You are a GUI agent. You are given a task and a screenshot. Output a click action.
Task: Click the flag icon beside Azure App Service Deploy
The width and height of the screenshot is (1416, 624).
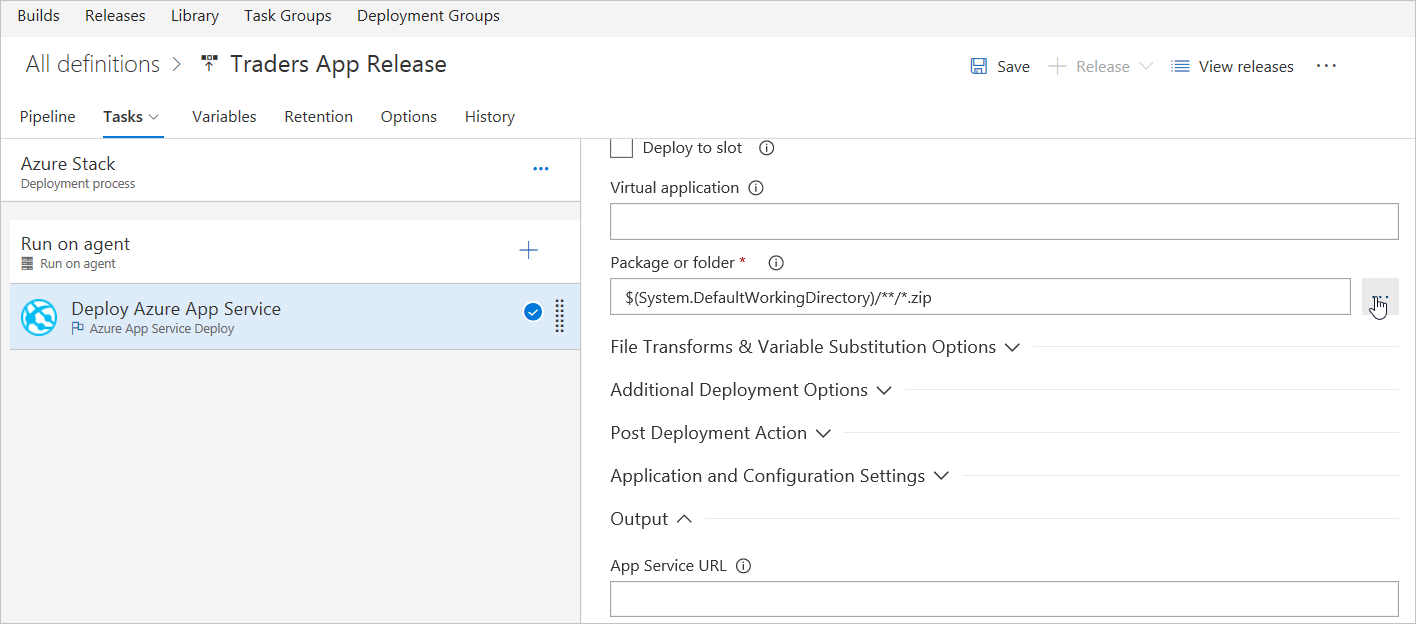(78, 328)
